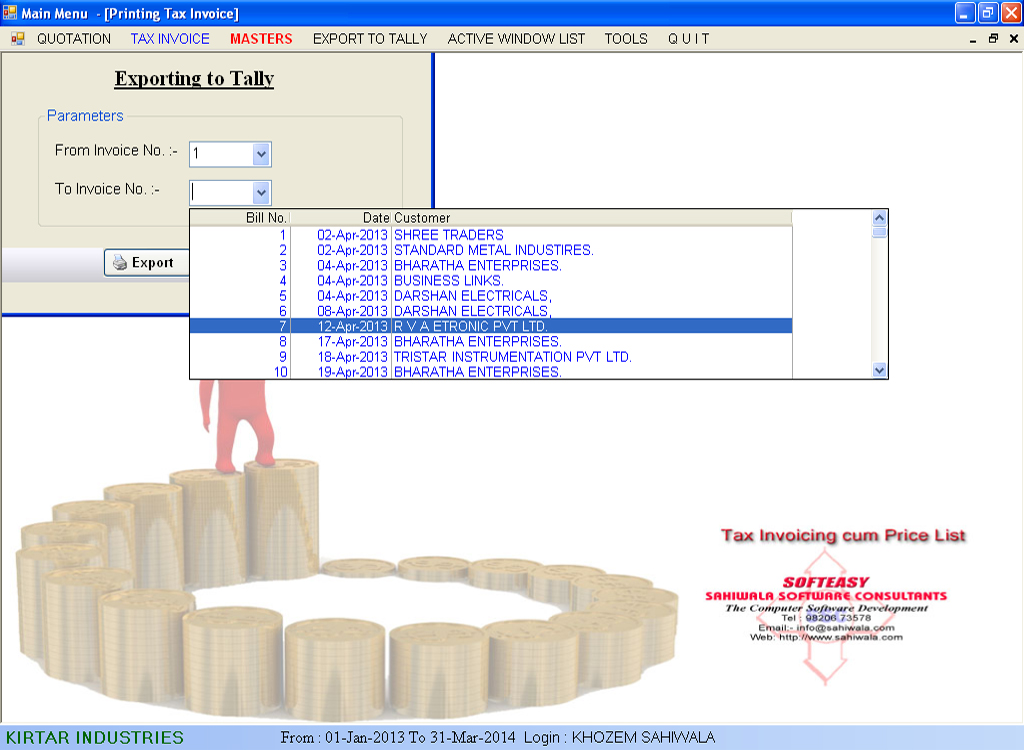Click the From 01-Jan-2013 To 31-Mar-2014 period text
The image size is (1024, 750).
[x=398, y=738]
